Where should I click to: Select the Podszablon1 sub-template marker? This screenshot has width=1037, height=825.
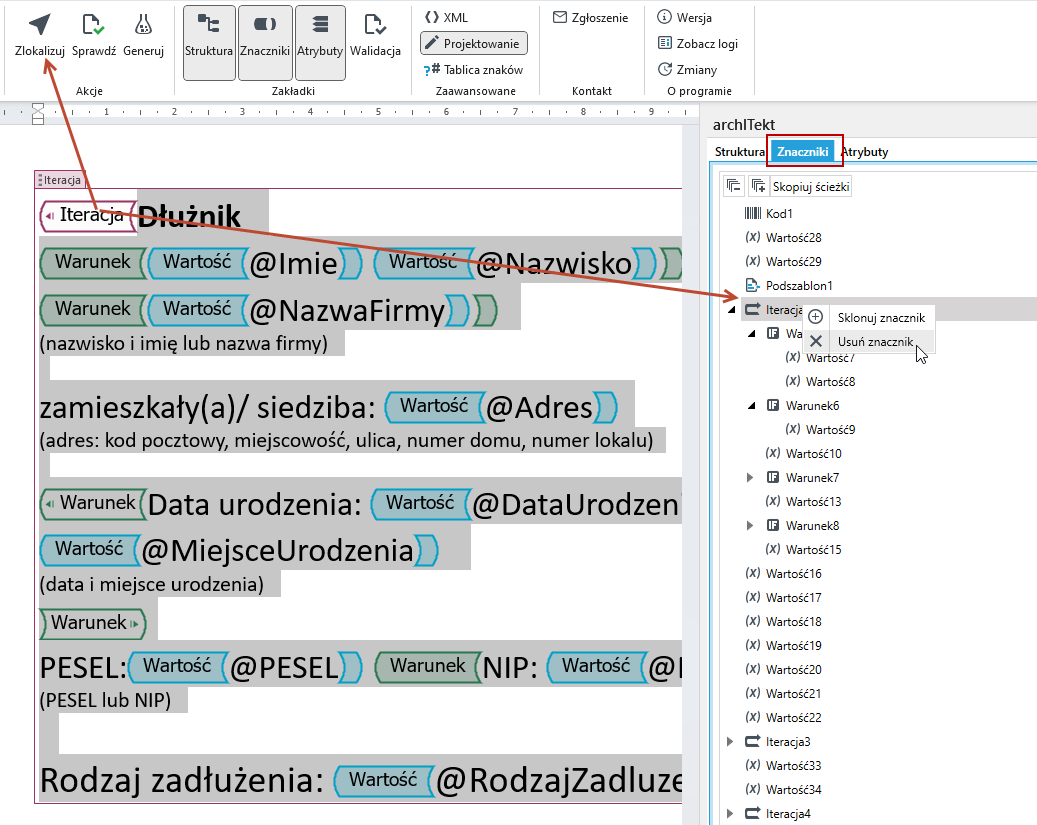[788, 286]
